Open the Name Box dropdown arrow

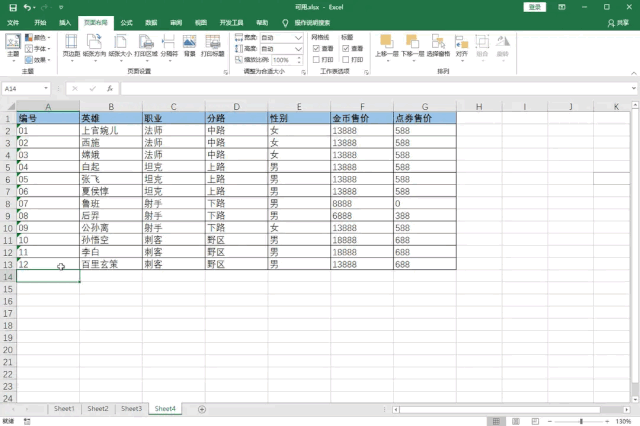click(46, 88)
